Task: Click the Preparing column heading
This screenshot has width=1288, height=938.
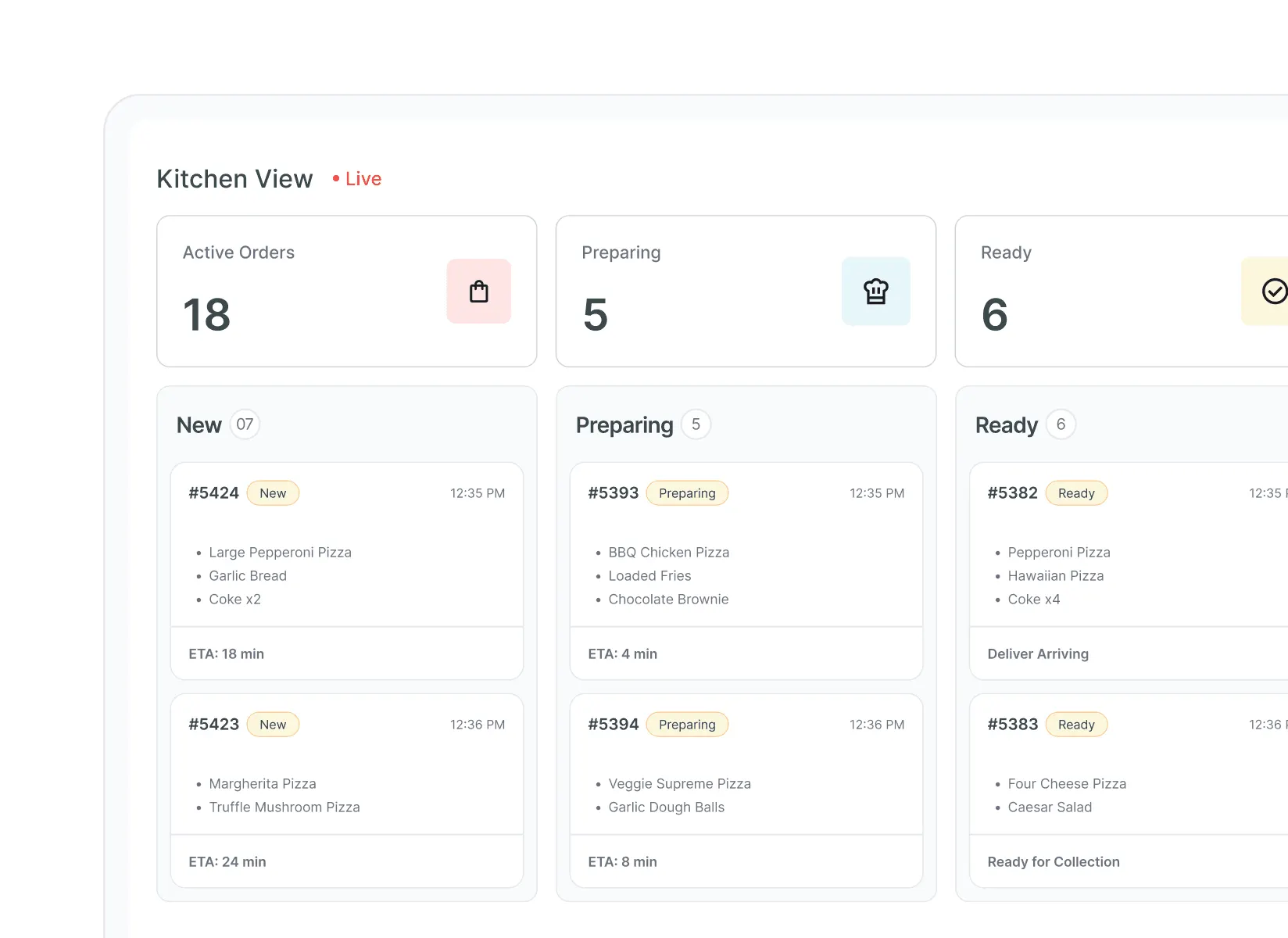Action: pyautogui.click(x=624, y=425)
